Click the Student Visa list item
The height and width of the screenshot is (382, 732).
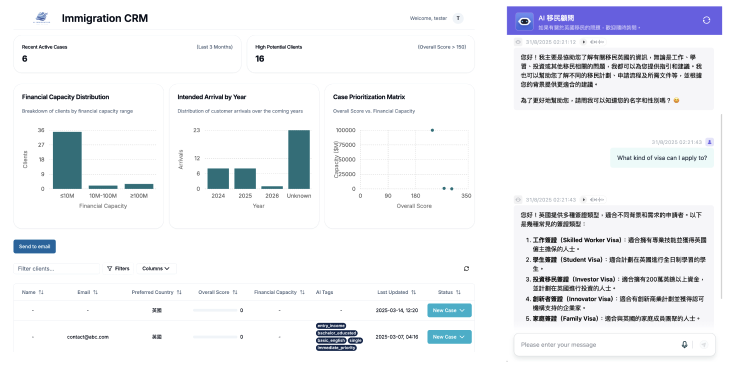pos(619,264)
